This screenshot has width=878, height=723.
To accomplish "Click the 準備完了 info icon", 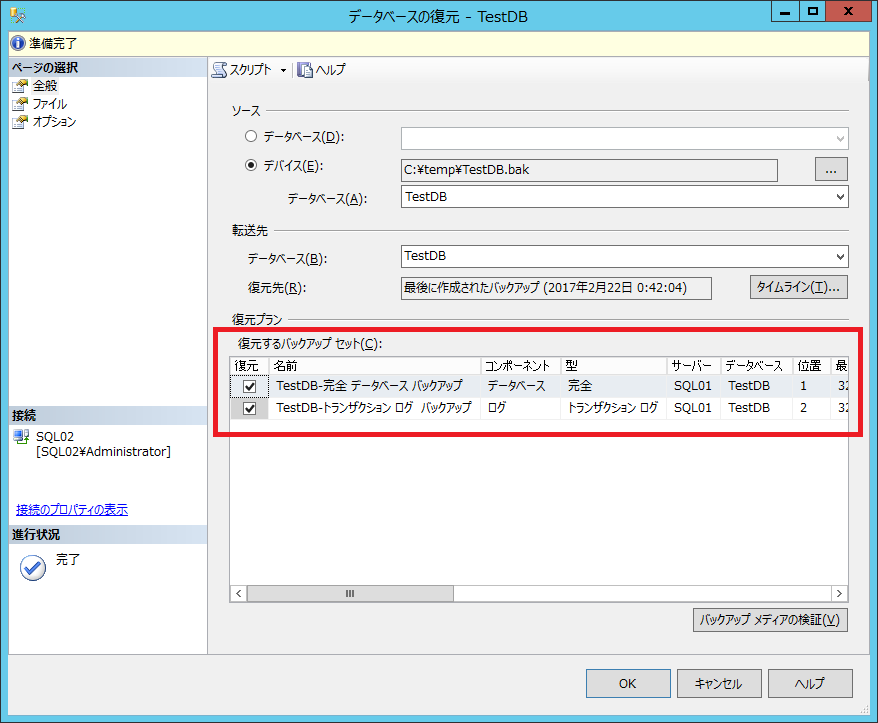I will pyautogui.click(x=17, y=43).
